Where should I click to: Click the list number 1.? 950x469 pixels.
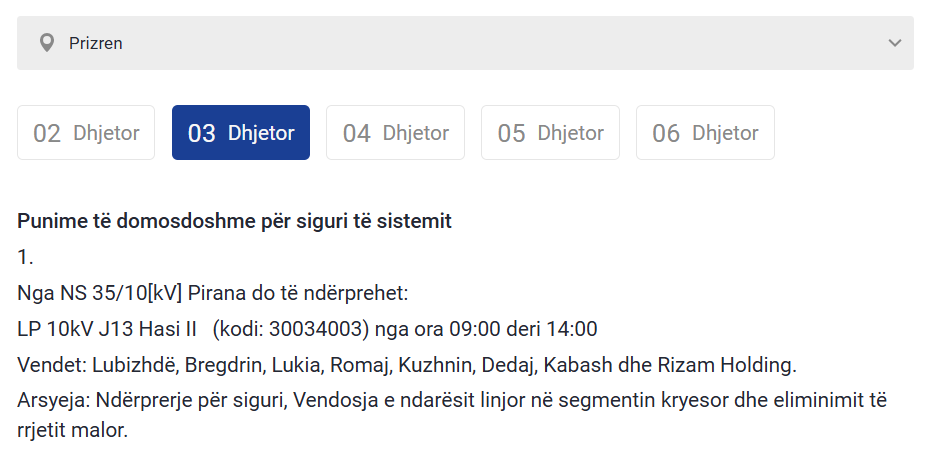click(25, 257)
